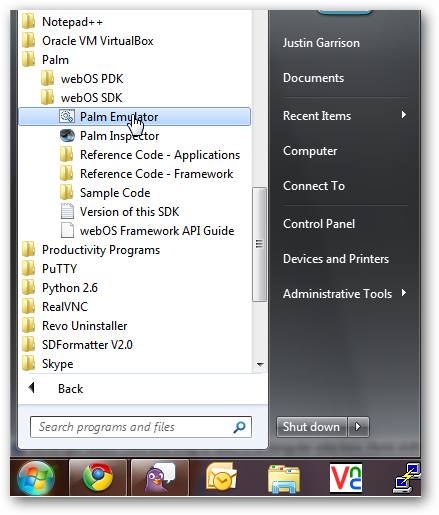Collapse the webOS SDK subfolder
This screenshot has width=439, height=515.
point(81,98)
